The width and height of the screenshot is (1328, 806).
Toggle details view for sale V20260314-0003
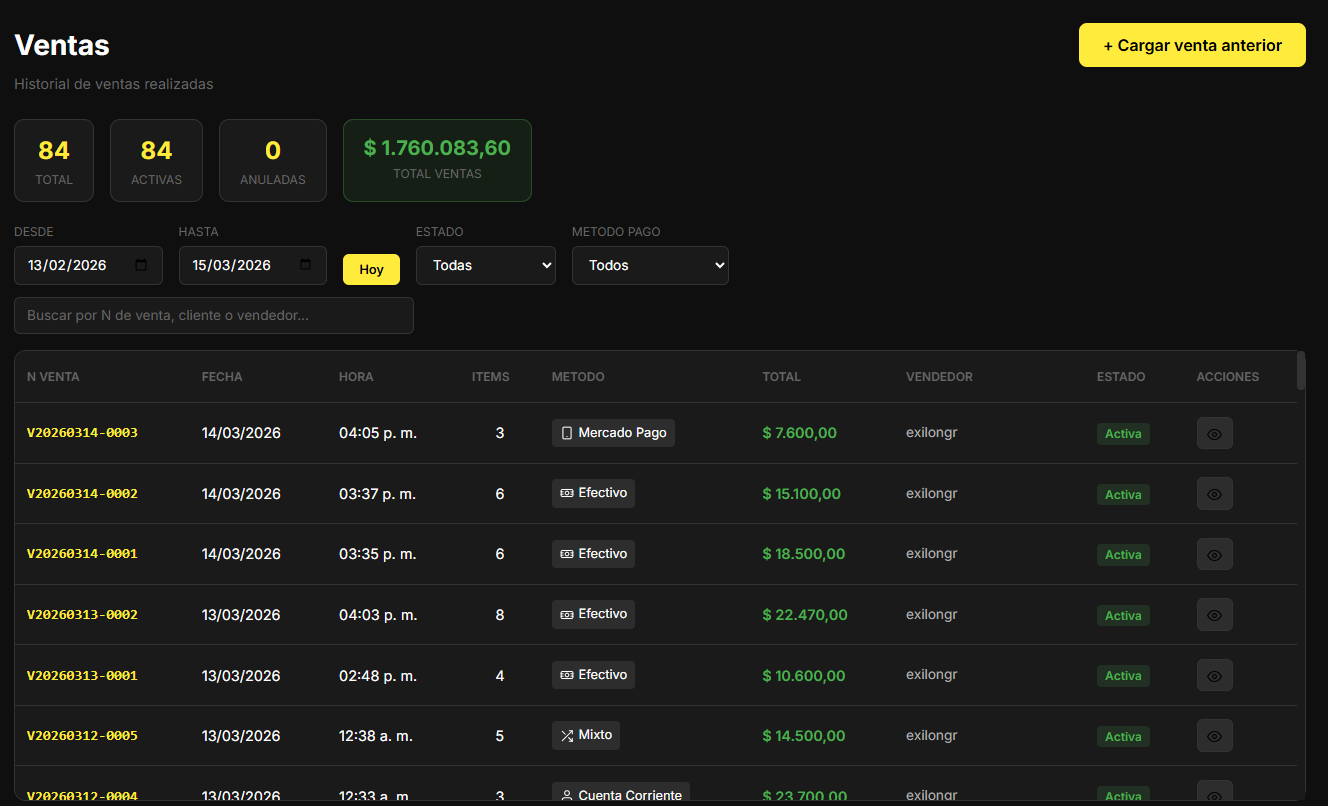(x=1214, y=433)
